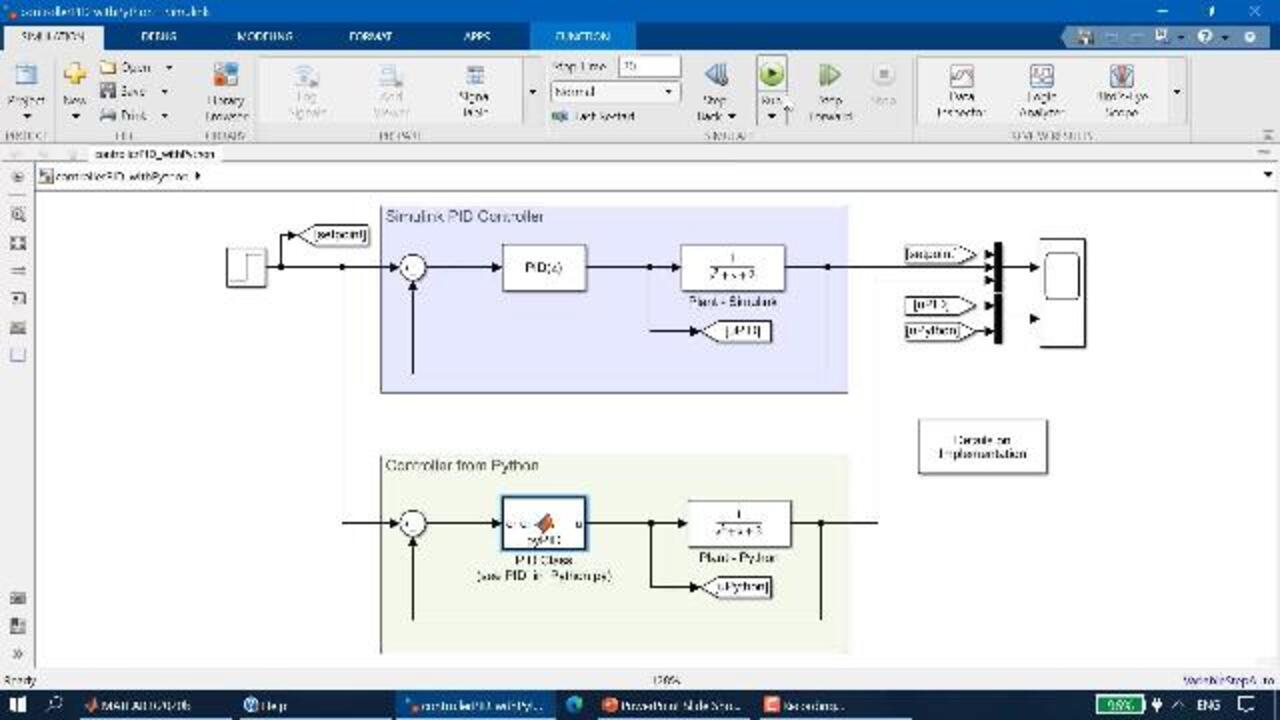Expand the simulation mode Normal dropdown
The image size is (1280, 720).
coord(669,92)
